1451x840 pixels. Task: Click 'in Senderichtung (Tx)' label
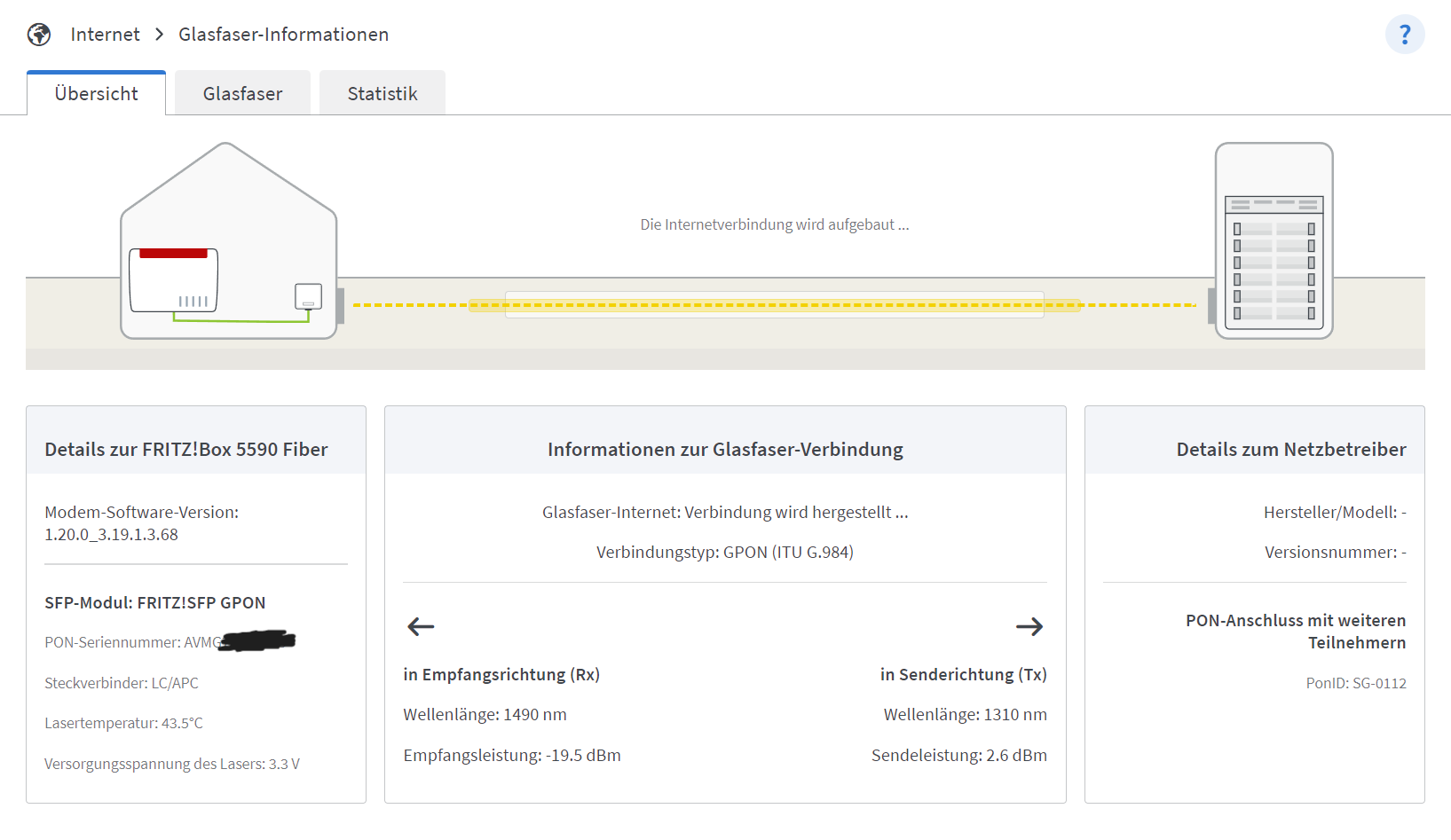(x=964, y=675)
